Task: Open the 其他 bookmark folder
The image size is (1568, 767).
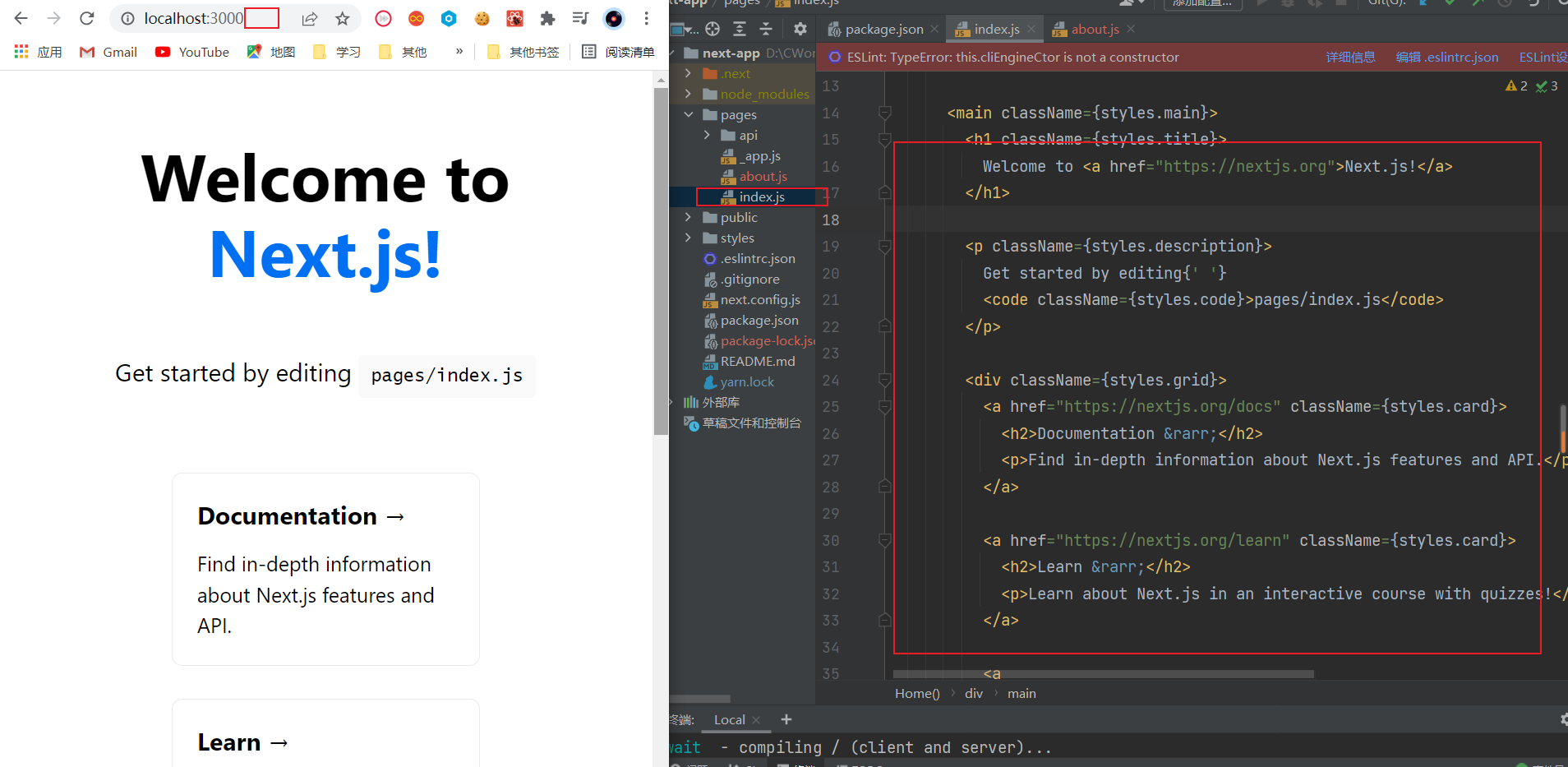Action: coord(403,52)
